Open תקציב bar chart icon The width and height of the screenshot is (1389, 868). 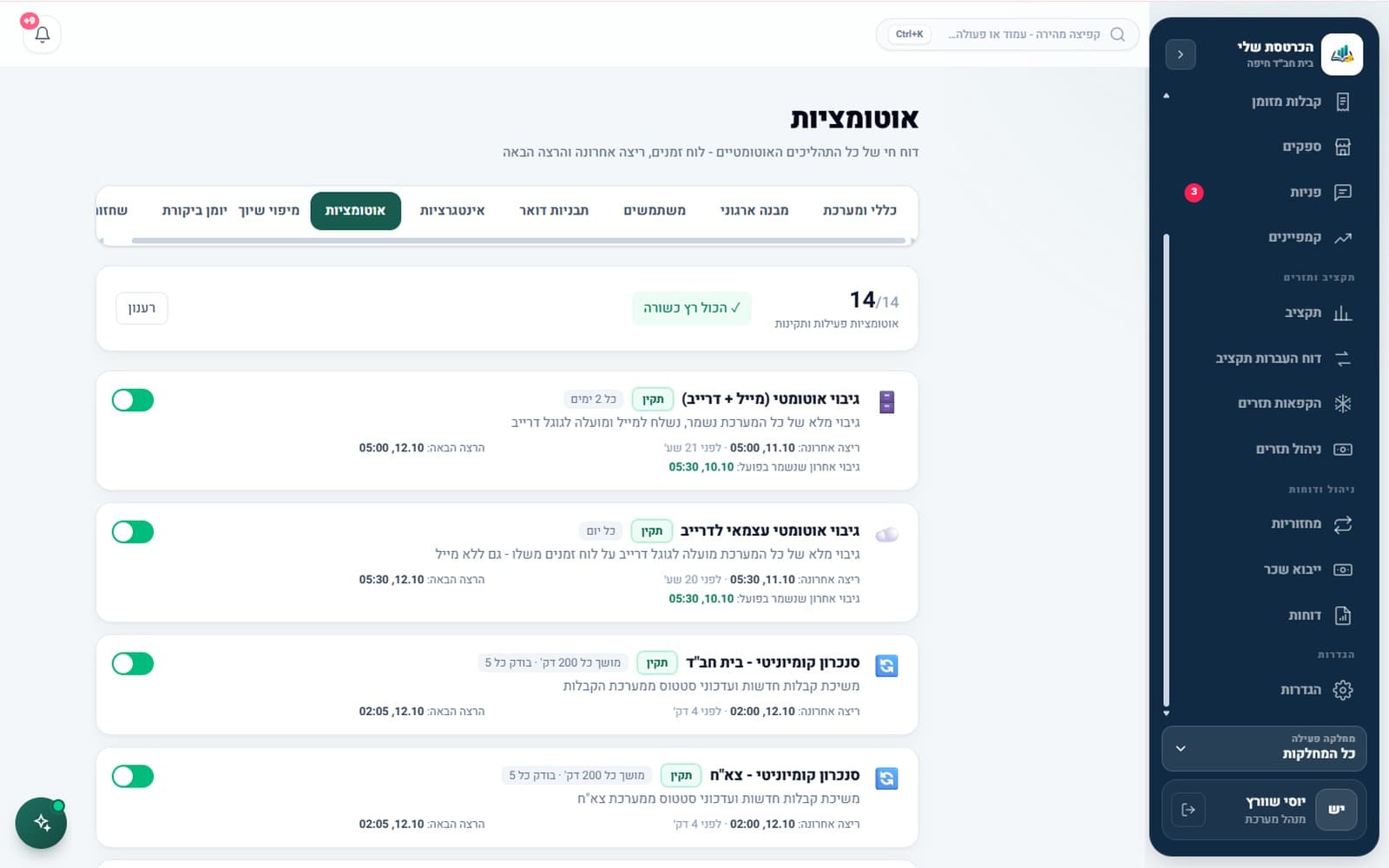(1342, 312)
